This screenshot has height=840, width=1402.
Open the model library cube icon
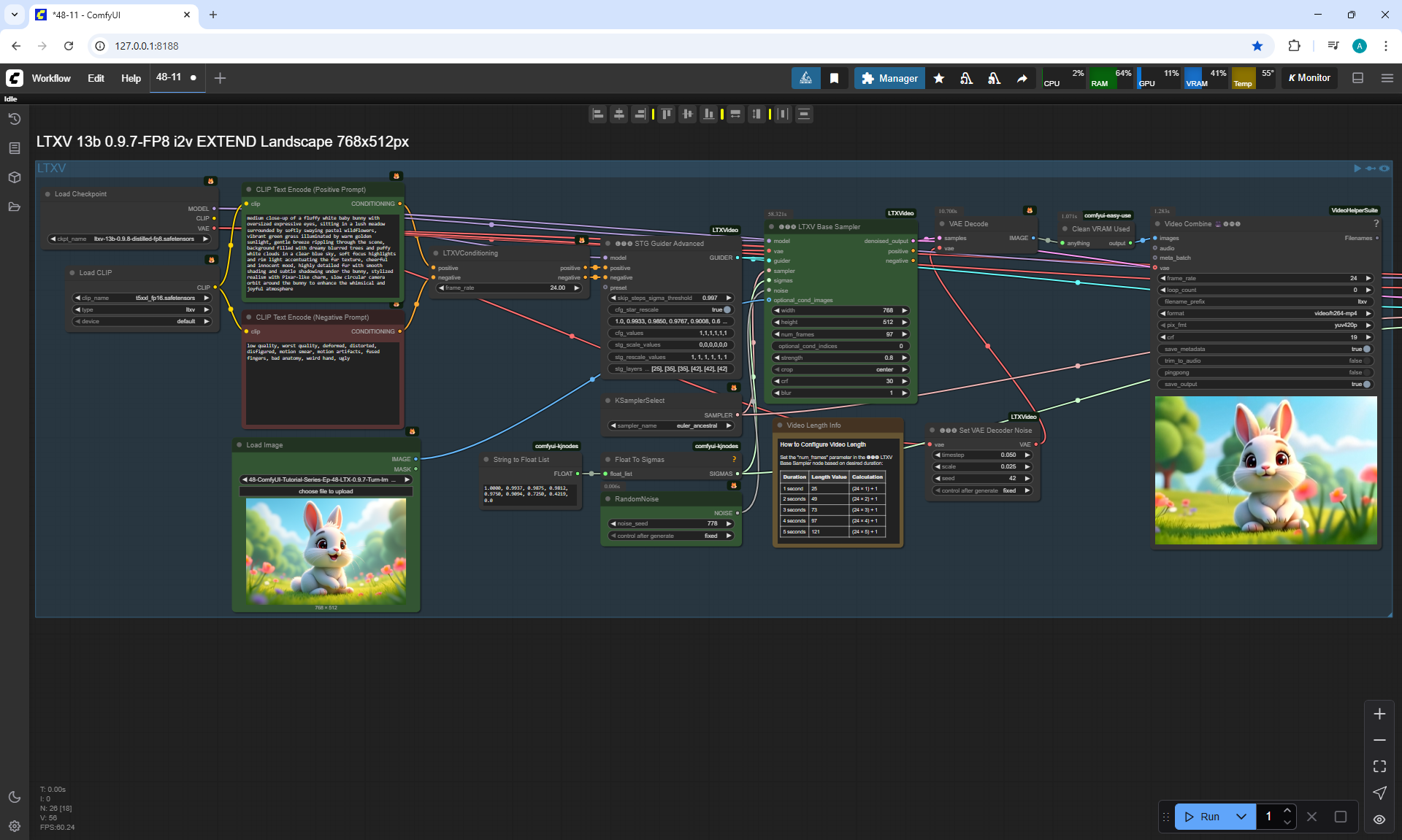click(14, 177)
